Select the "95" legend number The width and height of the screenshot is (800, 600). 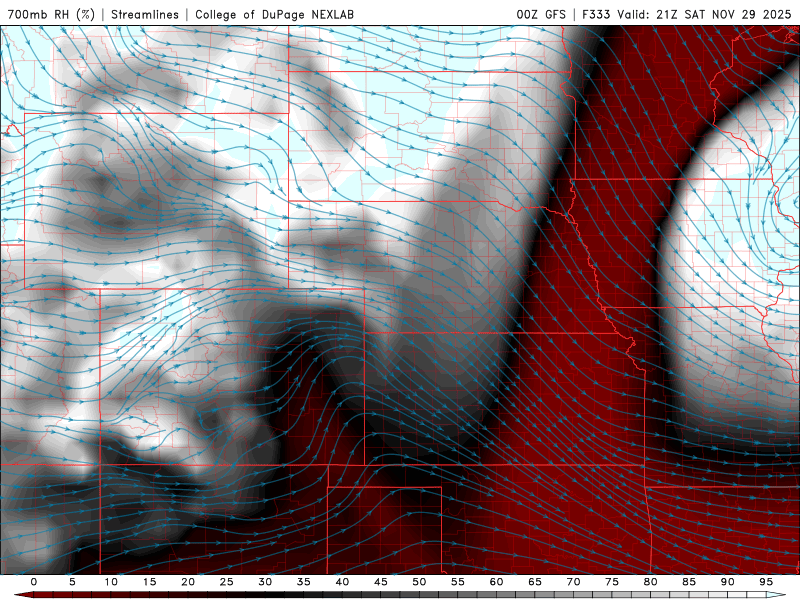pos(766,582)
